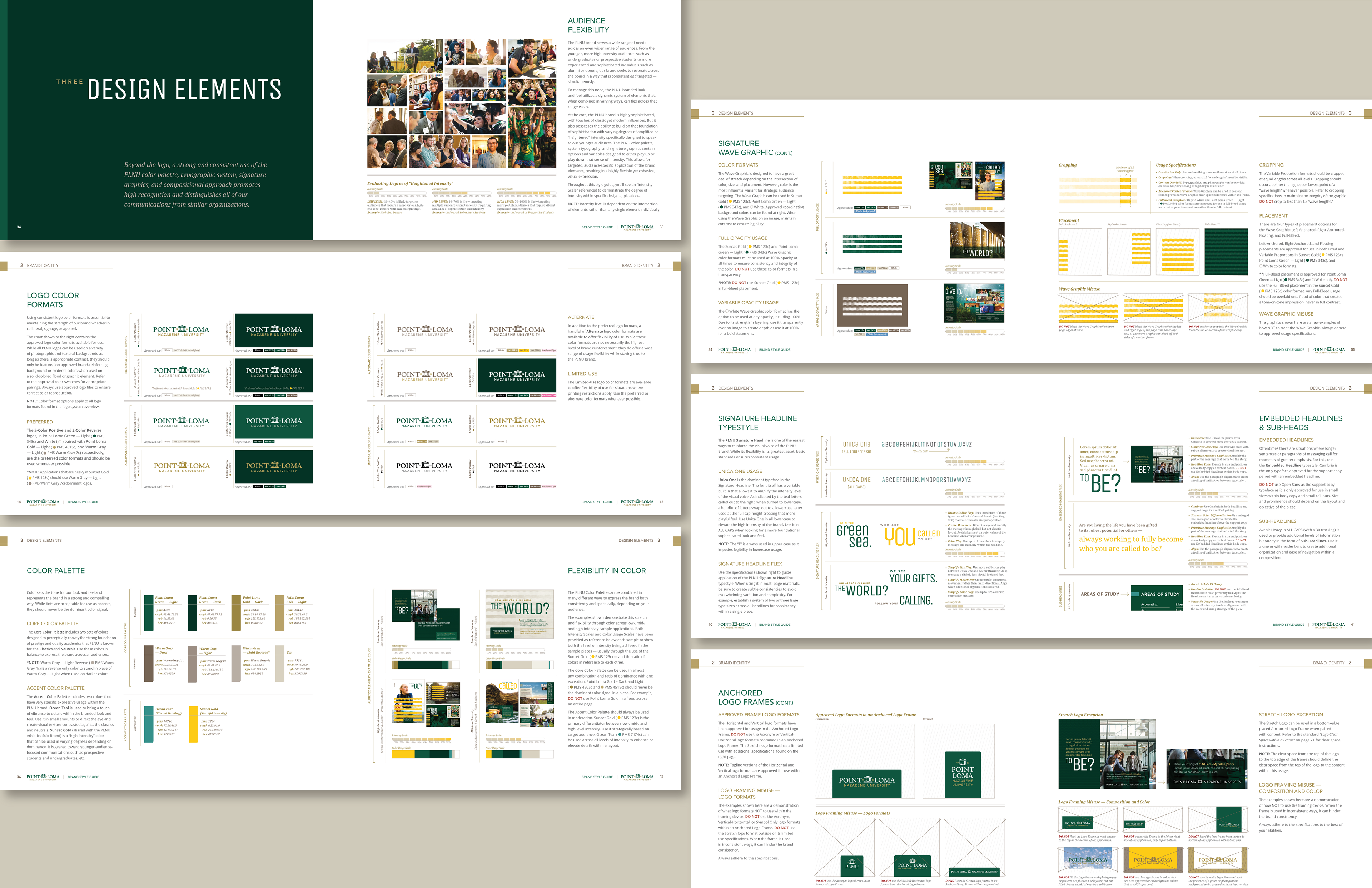
Task: Select the FLEXIBILITY IN COLOR heading
Action: [x=606, y=570]
